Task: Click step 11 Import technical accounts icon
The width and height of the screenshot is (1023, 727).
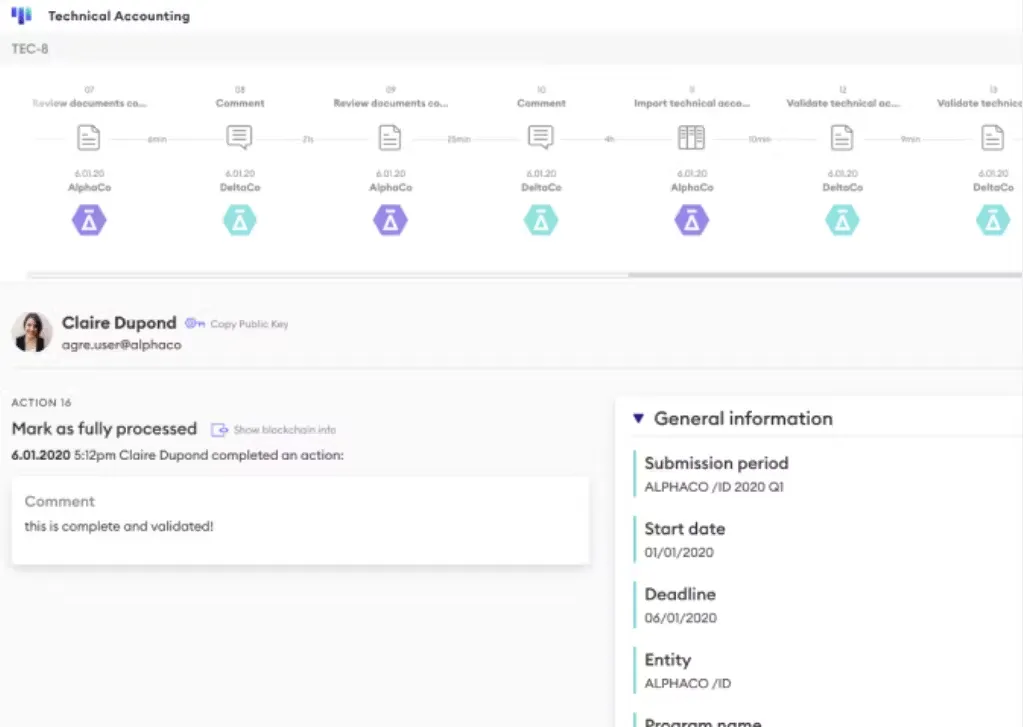Action: click(691, 137)
